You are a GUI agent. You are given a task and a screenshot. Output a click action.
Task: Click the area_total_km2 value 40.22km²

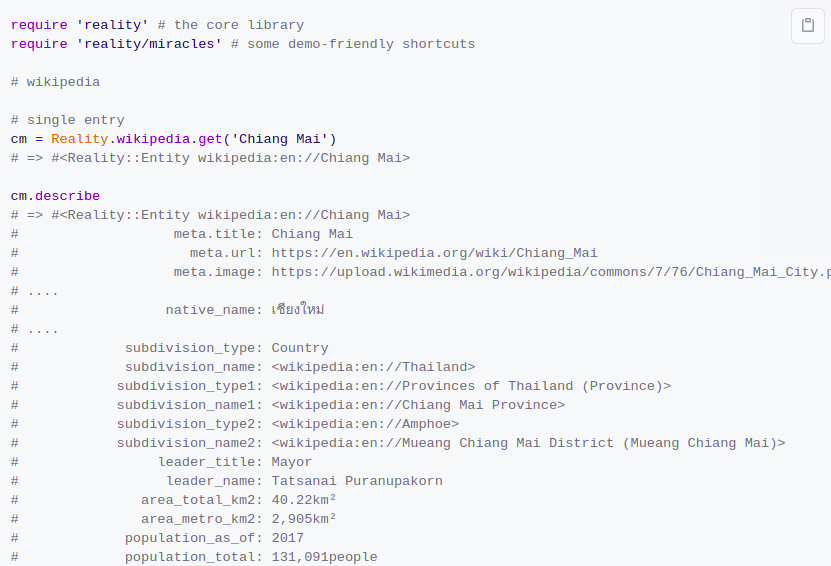(x=304, y=500)
